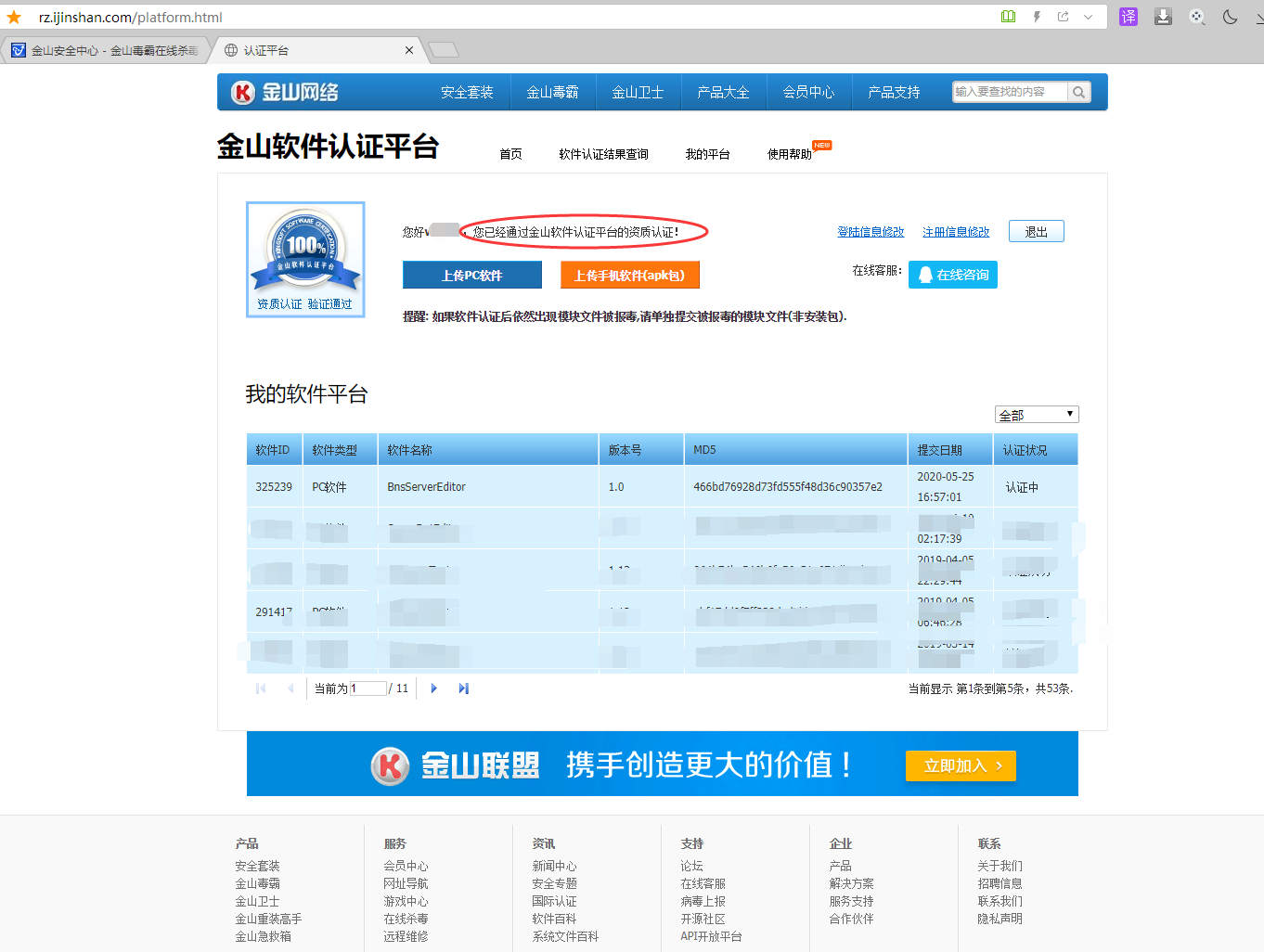The height and width of the screenshot is (952, 1264).
Task: Open 我的平台 link
Action: [x=707, y=154]
